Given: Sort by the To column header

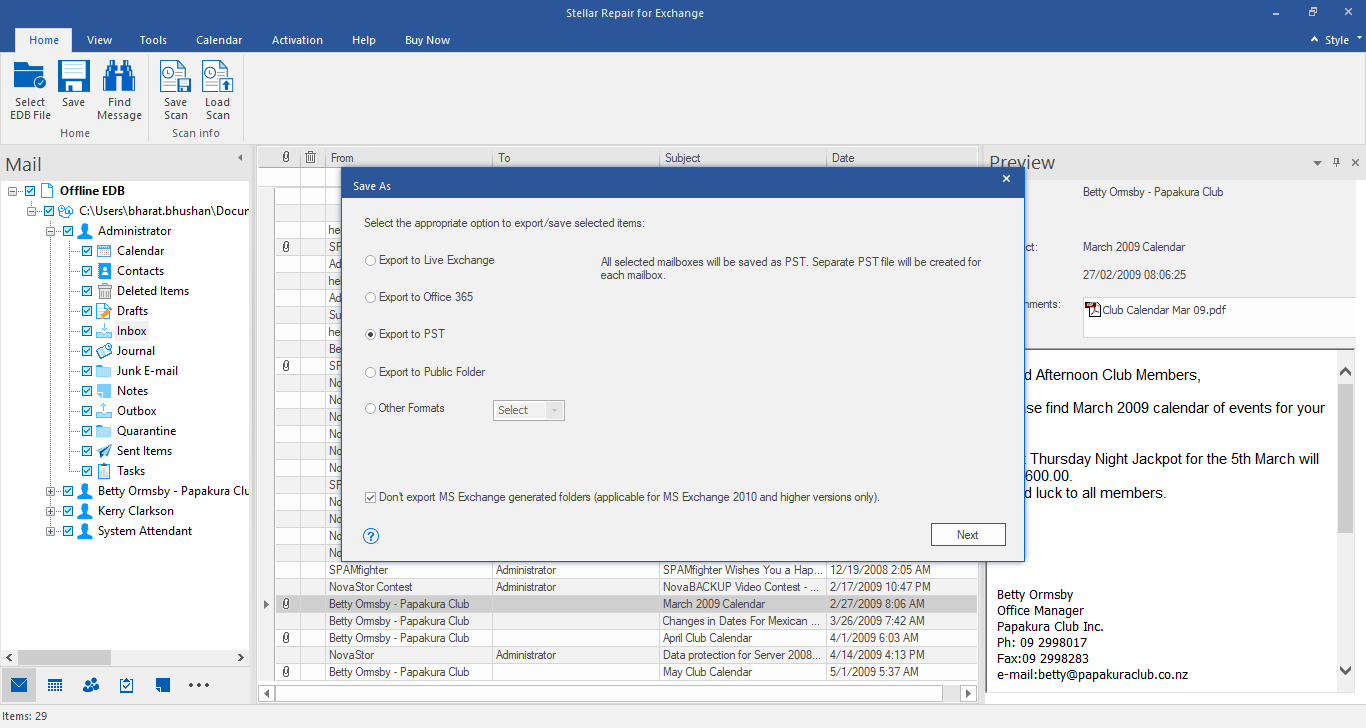Looking at the screenshot, I should [x=576, y=158].
